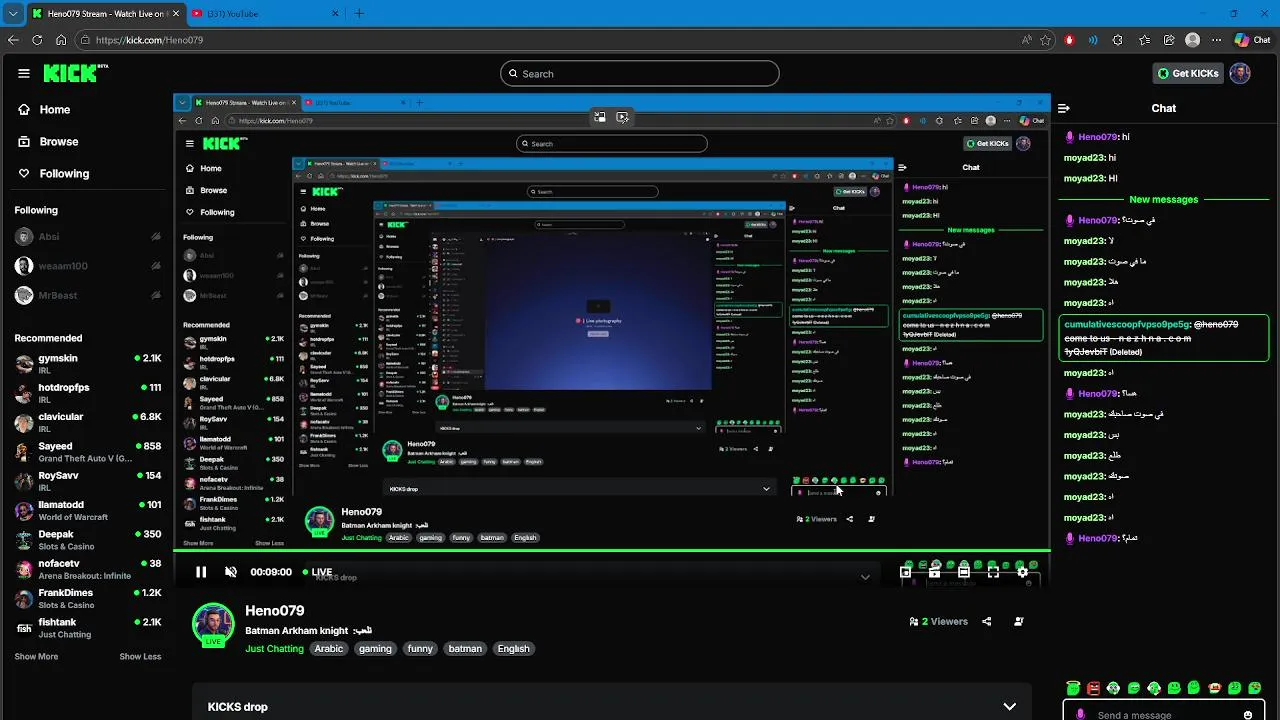Viewport: 1280px width, 720px height.
Task: Open emoji picker in chat input
Action: pos(1248,715)
